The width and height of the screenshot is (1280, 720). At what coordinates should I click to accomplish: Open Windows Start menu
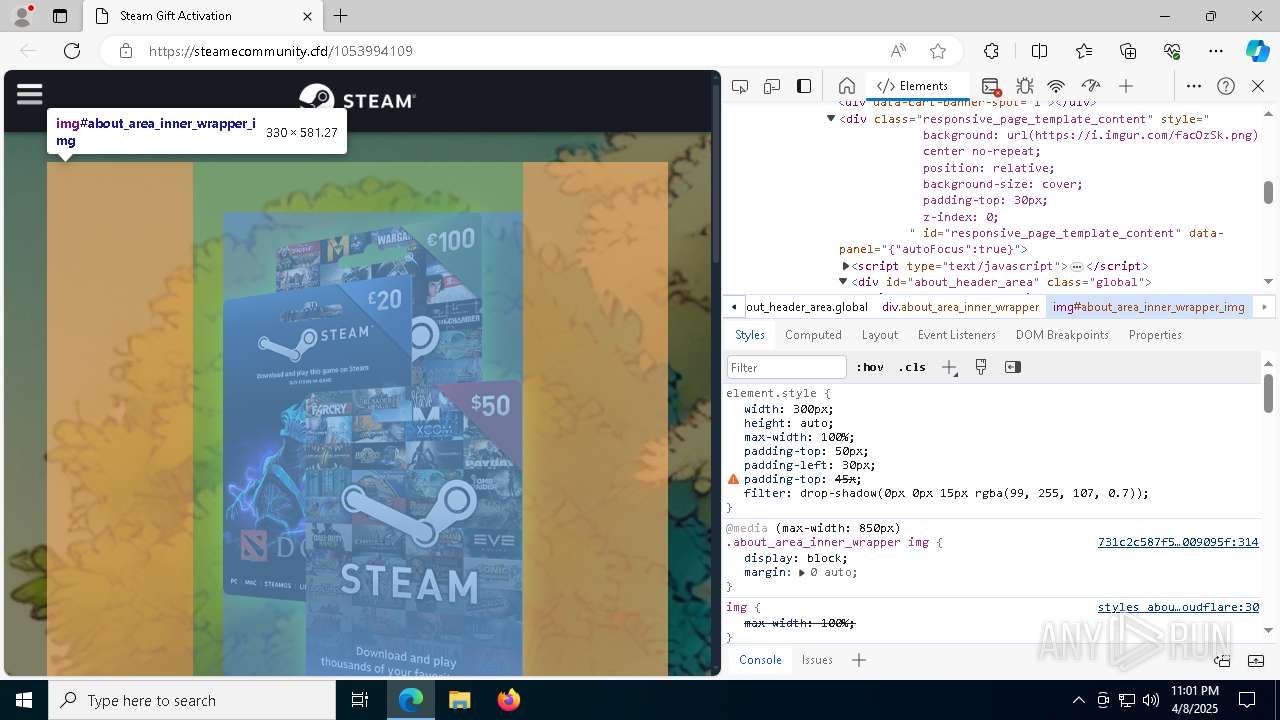click(24, 700)
